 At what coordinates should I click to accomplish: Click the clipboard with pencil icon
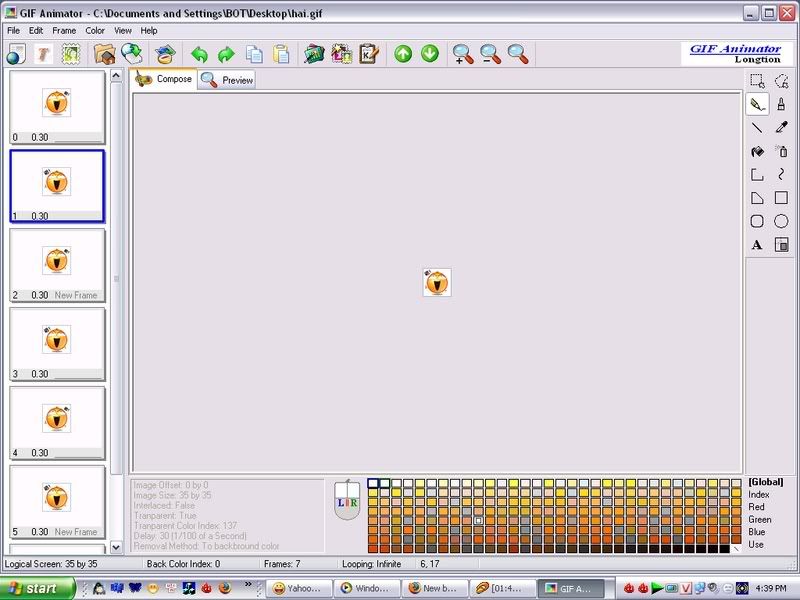click(x=369, y=54)
